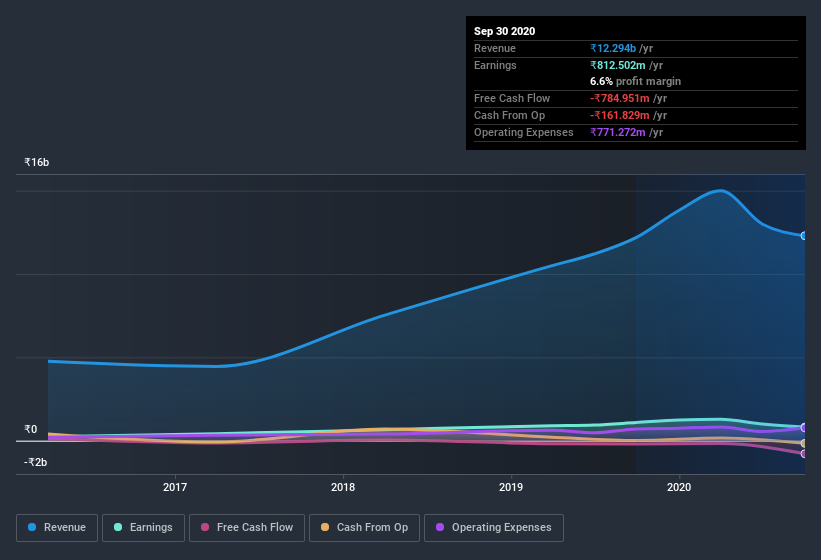
Task: Click the 6.6% profit margin text
Action: click(636, 81)
